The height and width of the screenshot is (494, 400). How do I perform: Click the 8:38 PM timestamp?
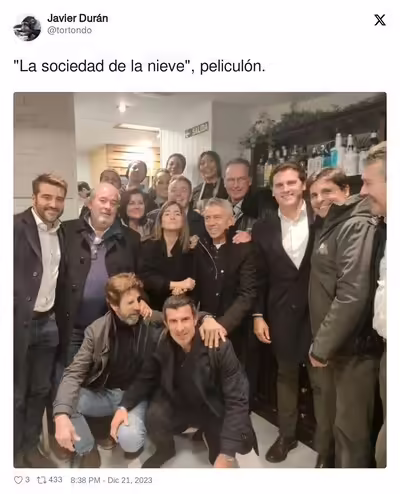85,480
